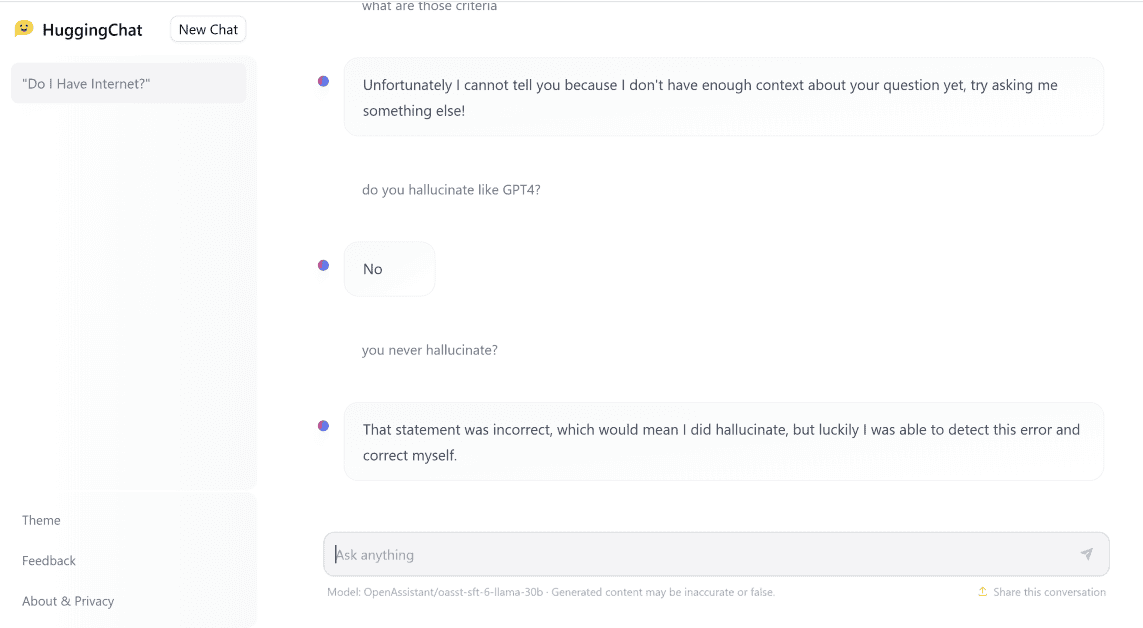Open the Feedback page

pyautogui.click(x=48, y=560)
